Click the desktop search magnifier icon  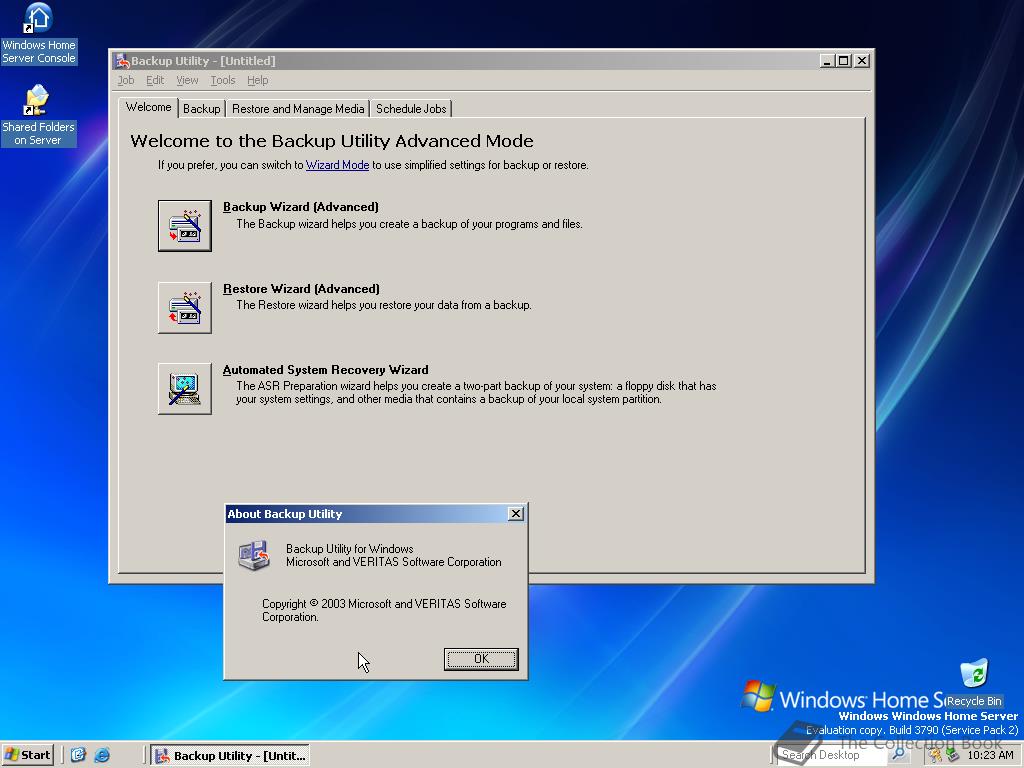click(x=899, y=754)
